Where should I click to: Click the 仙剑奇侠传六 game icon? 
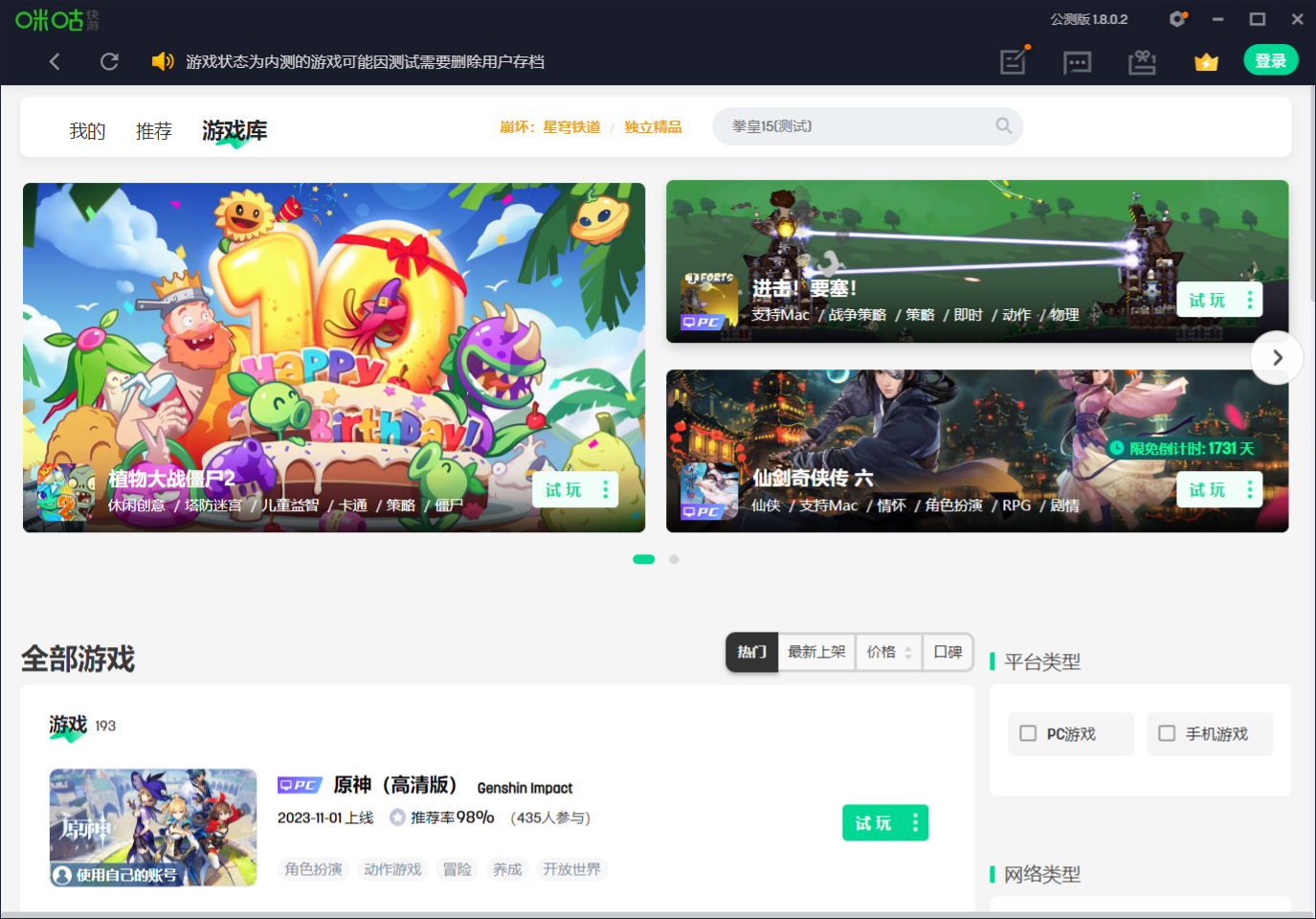point(709,491)
